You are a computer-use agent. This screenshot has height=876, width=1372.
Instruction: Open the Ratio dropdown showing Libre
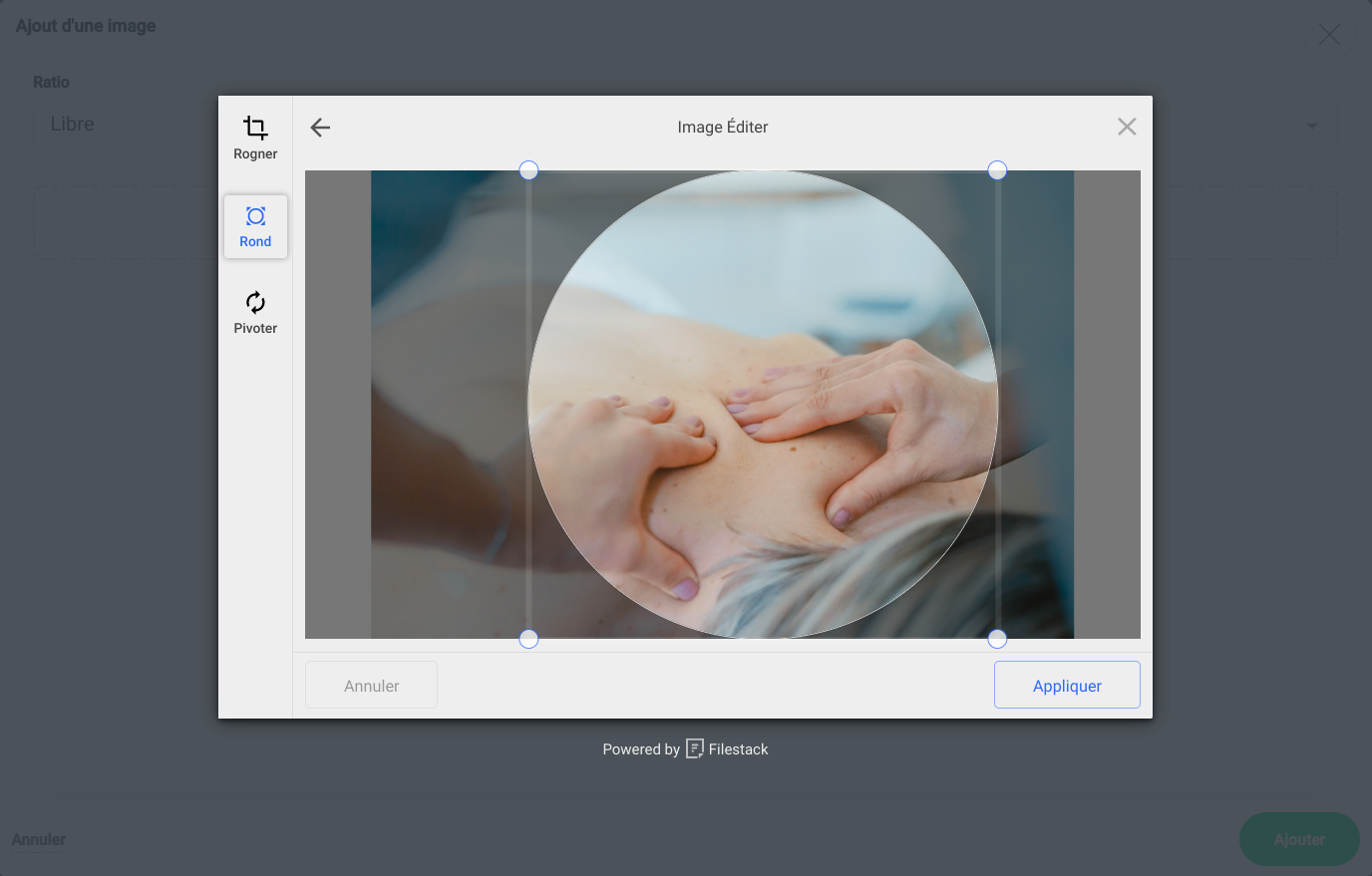[x=684, y=125]
